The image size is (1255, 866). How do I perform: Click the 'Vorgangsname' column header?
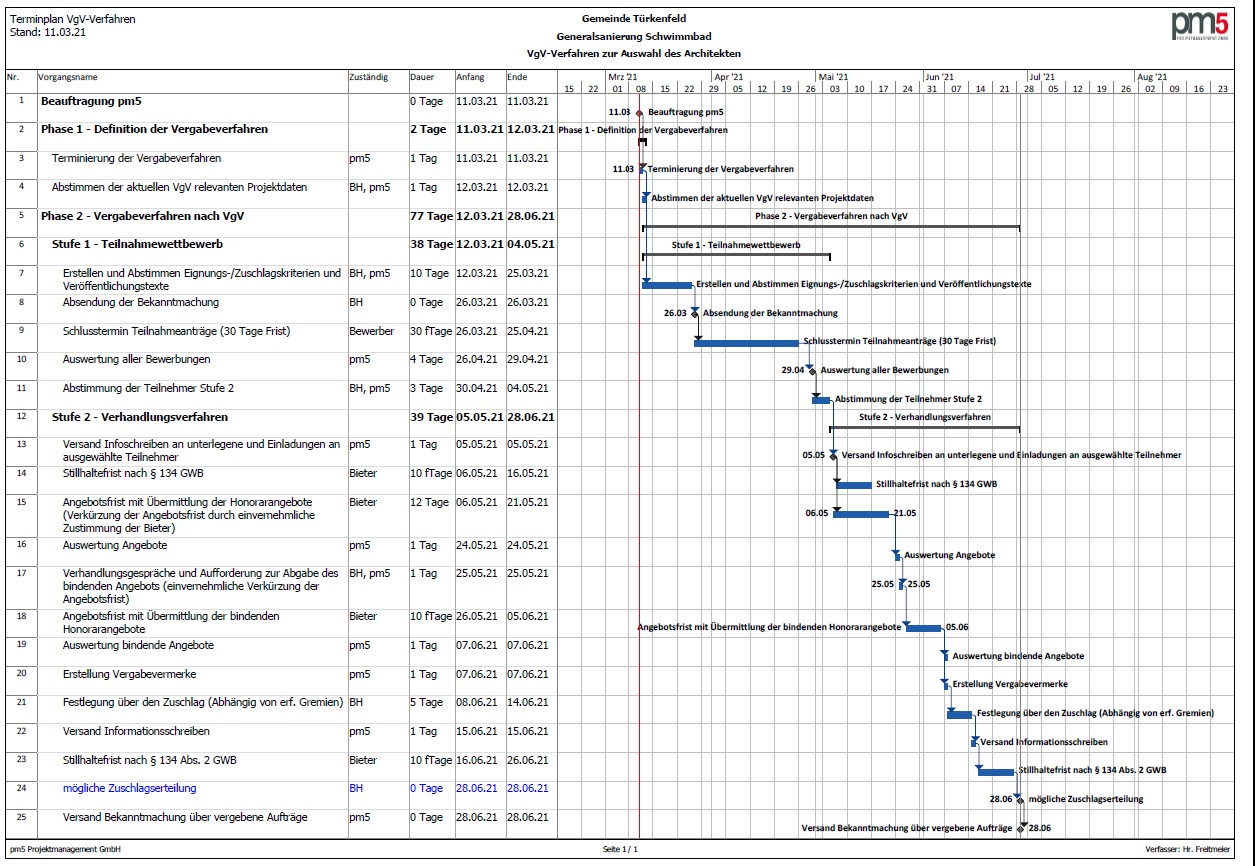point(68,77)
